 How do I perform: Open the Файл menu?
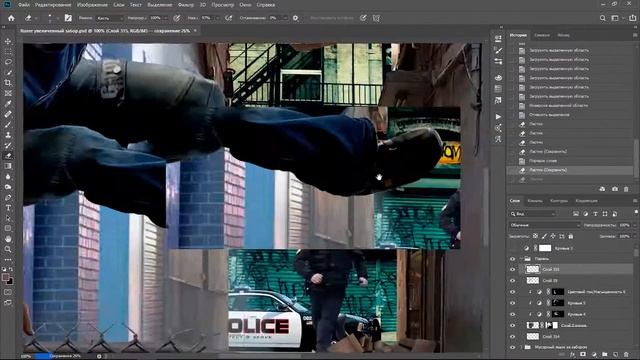[x=24, y=5]
